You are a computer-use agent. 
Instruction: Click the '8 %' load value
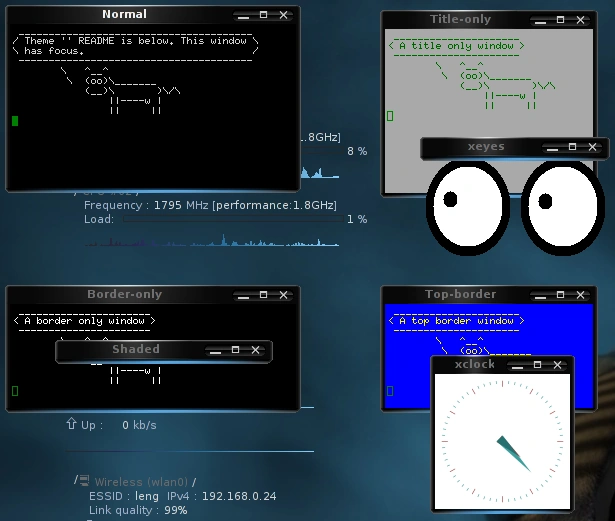point(357,151)
